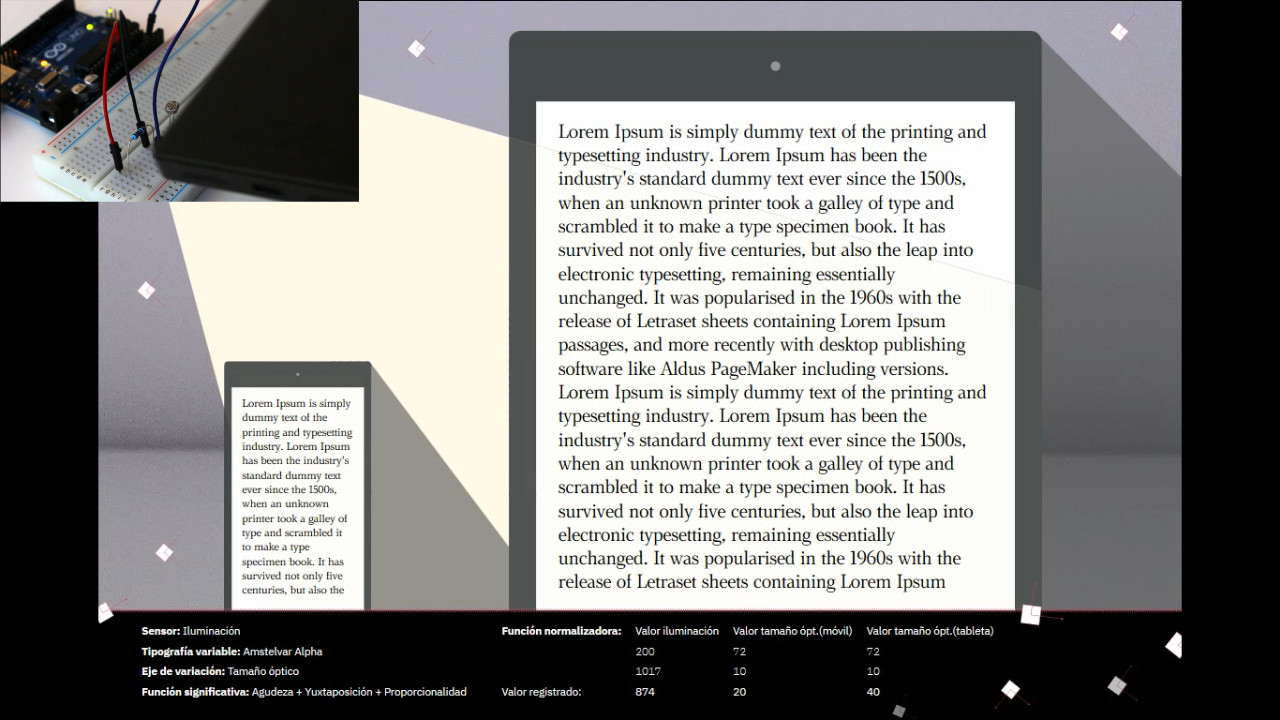This screenshot has width=1280, height=720.
Task: Click the diamond marker left of the phone's base
Action: [164, 552]
